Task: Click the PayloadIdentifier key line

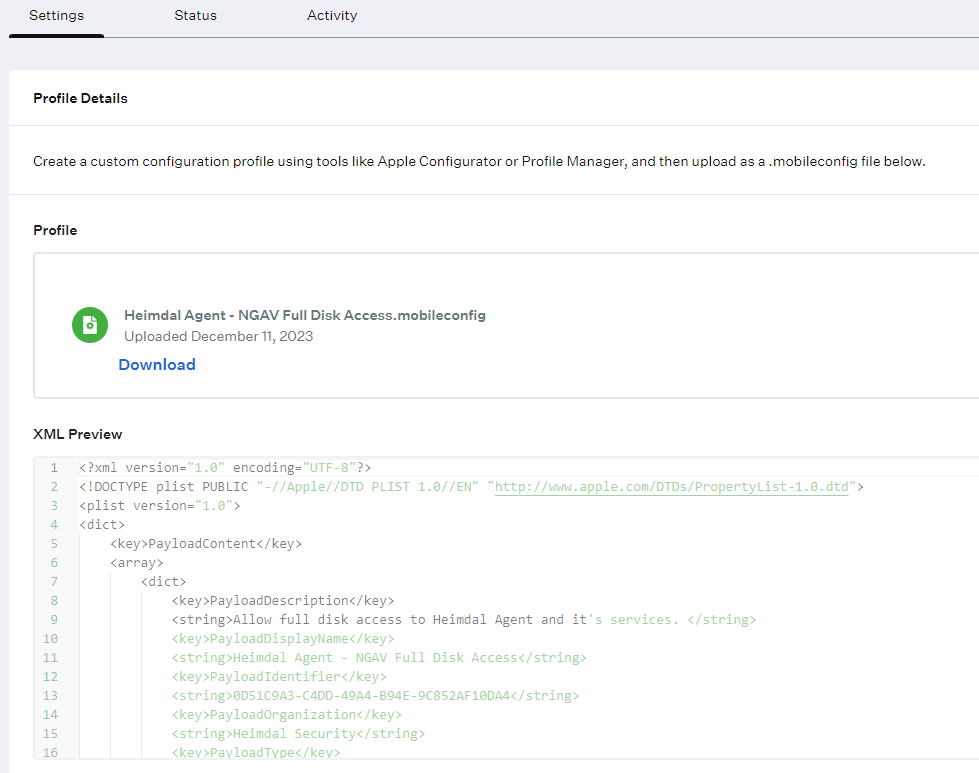Action: point(279,677)
